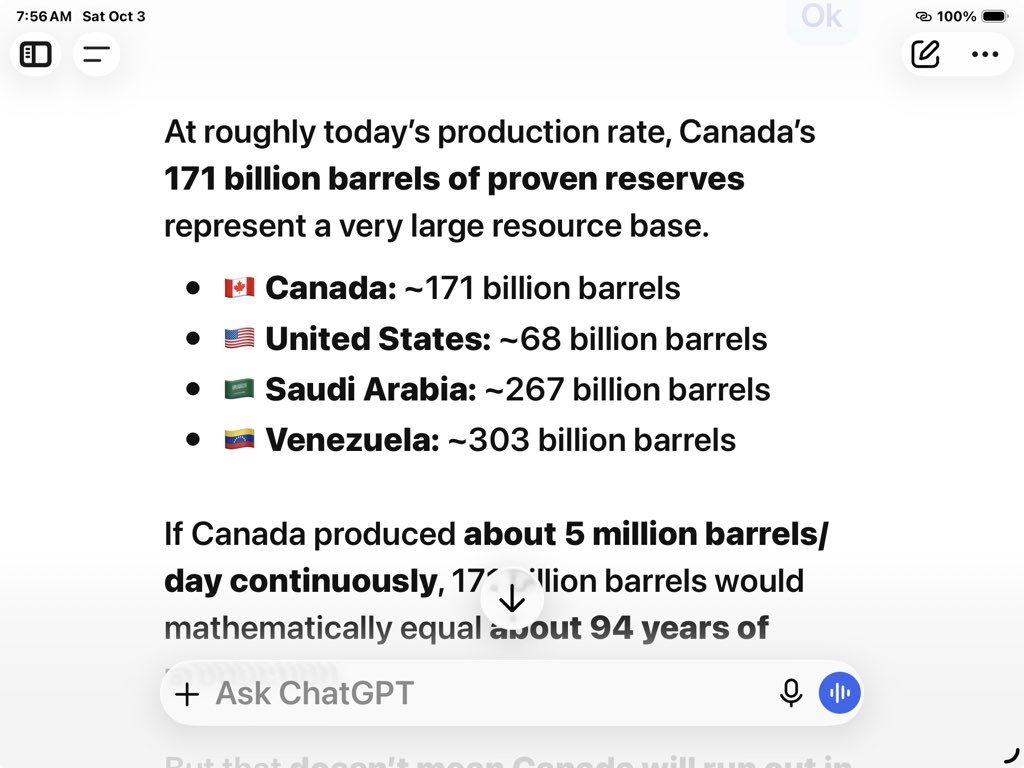Start a new chat with compose icon
1024x768 pixels.
[925, 54]
